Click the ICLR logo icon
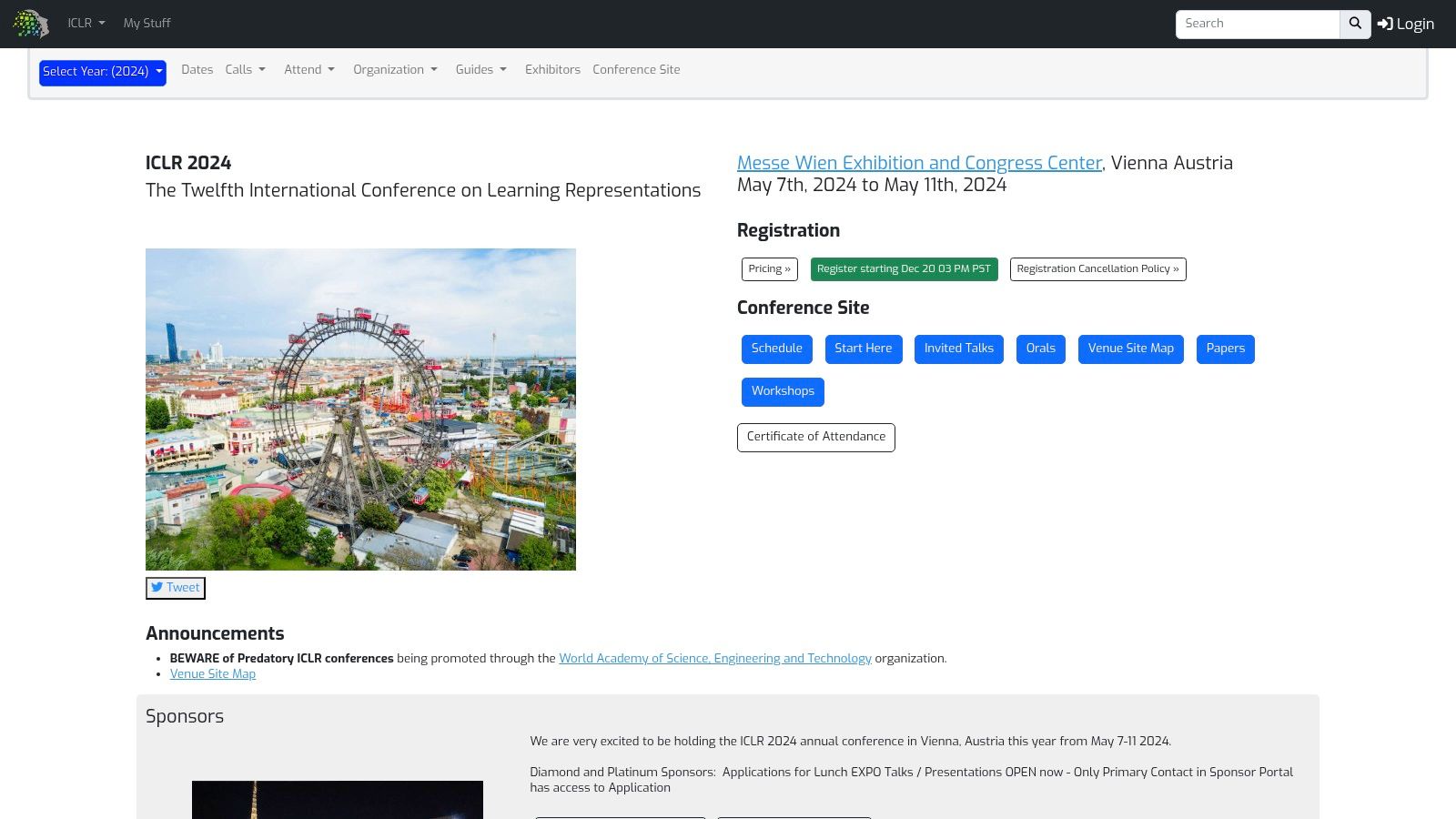The image size is (1456, 819). coord(30,24)
